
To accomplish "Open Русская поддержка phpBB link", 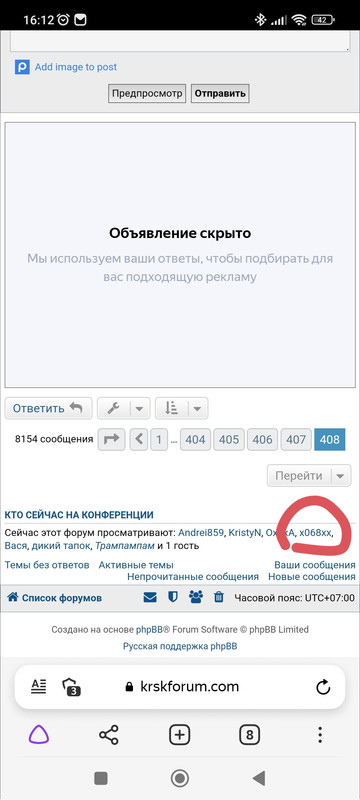I will [180, 646].
